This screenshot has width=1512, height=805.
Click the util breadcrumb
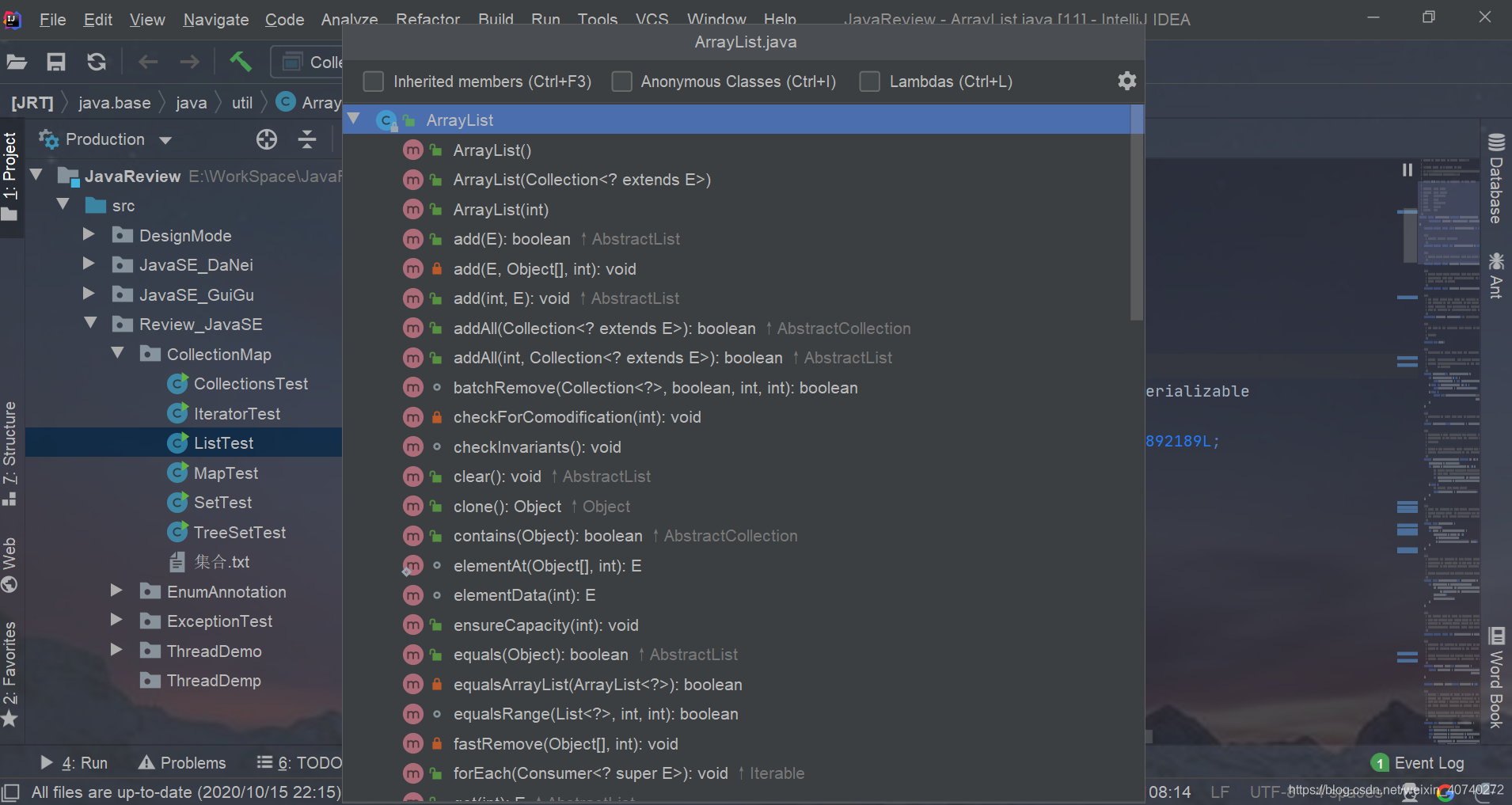click(x=242, y=103)
